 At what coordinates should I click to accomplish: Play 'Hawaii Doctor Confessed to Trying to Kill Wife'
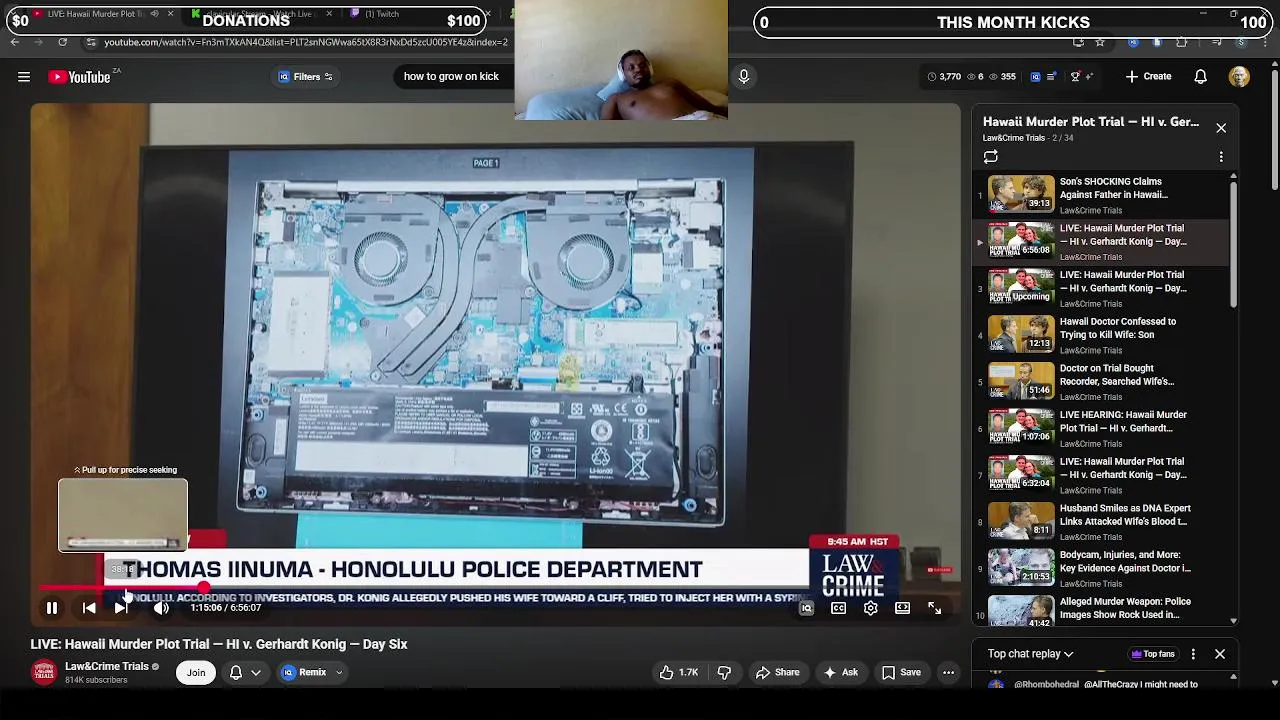click(1101, 335)
